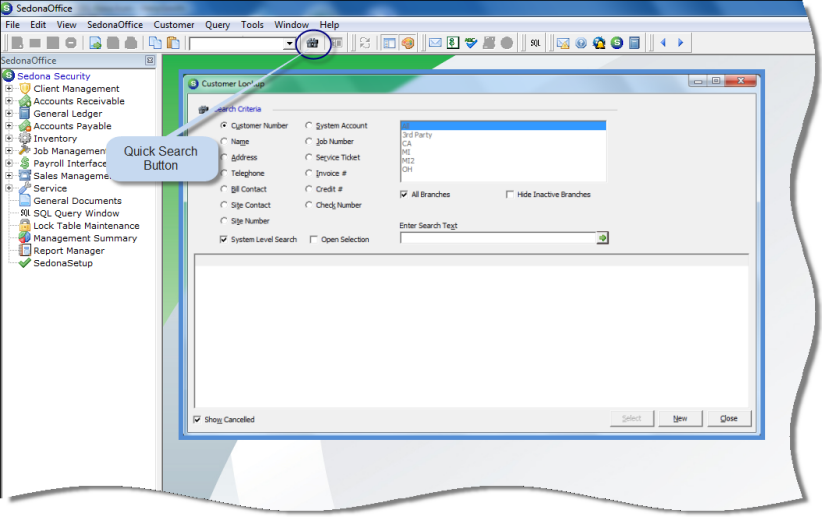Open Report Manager in the tree
This screenshot has width=822, height=517.
tap(69, 251)
